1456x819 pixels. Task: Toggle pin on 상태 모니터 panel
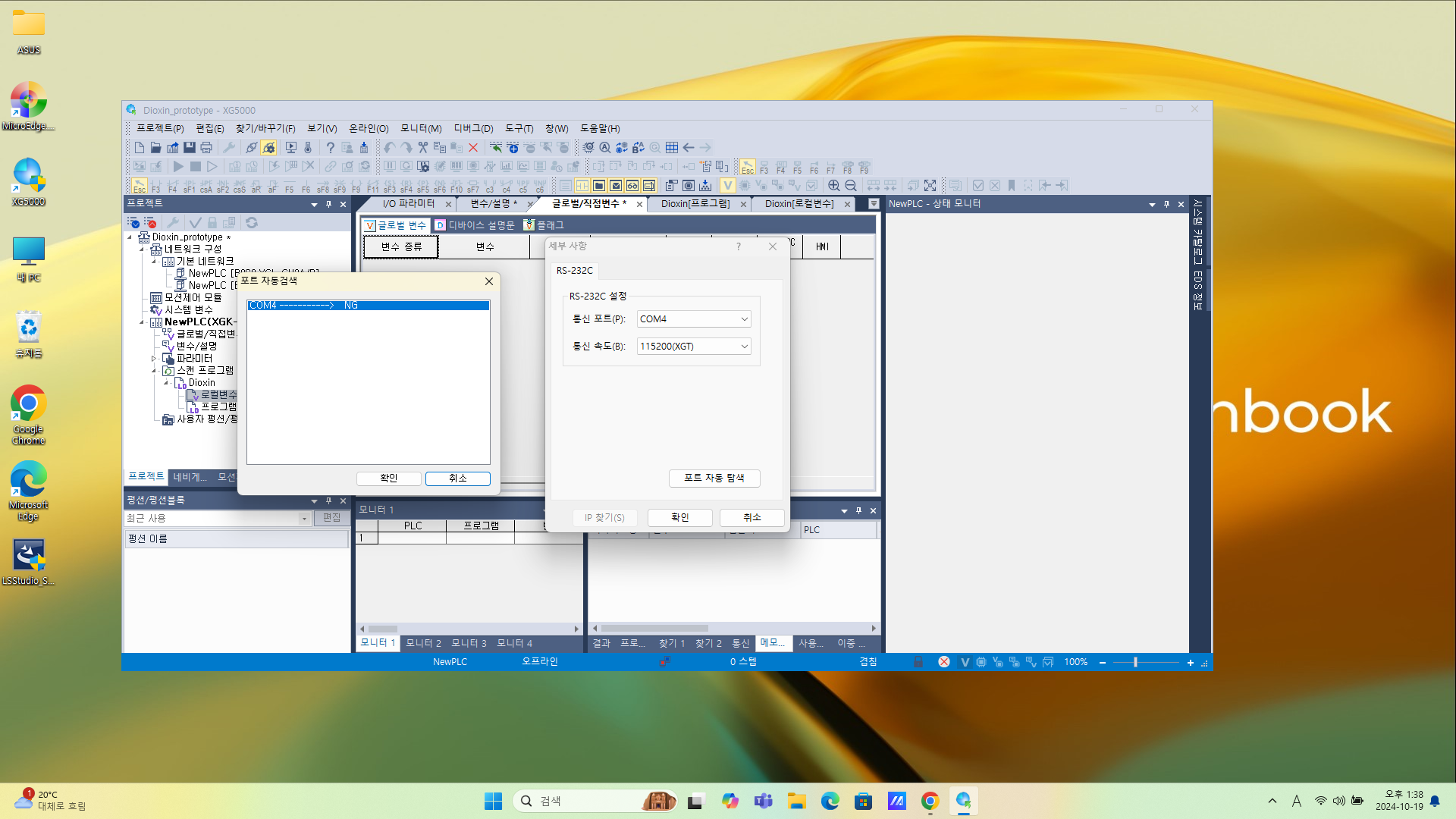point(1166,204)
